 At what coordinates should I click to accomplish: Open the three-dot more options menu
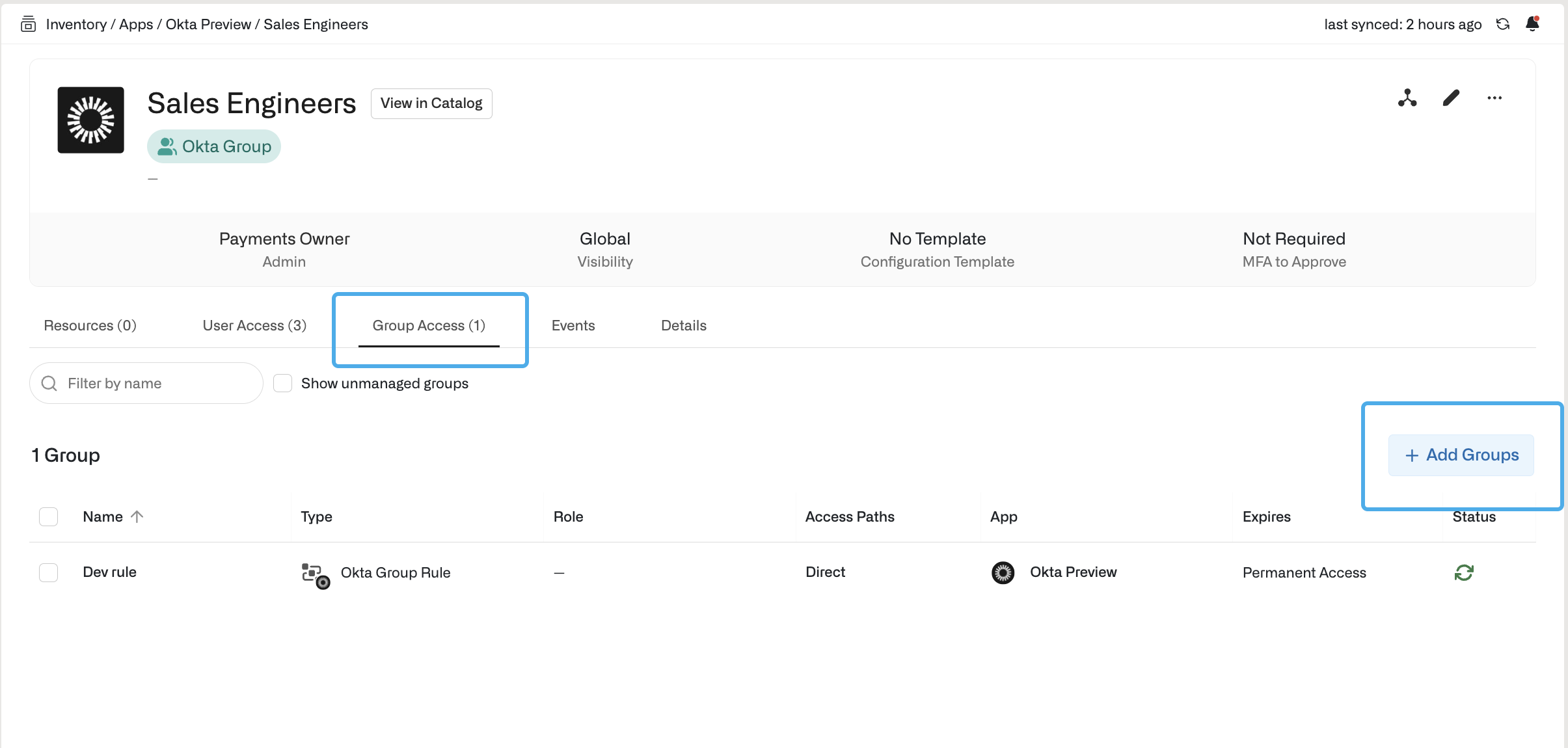point(1494,98)
